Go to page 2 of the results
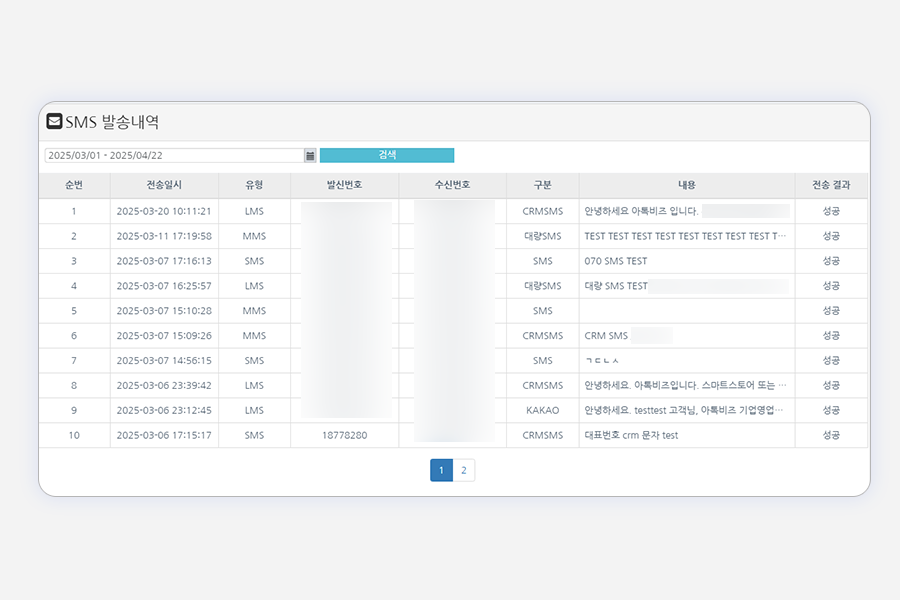900x600 pixels. (x=465, y=469)
